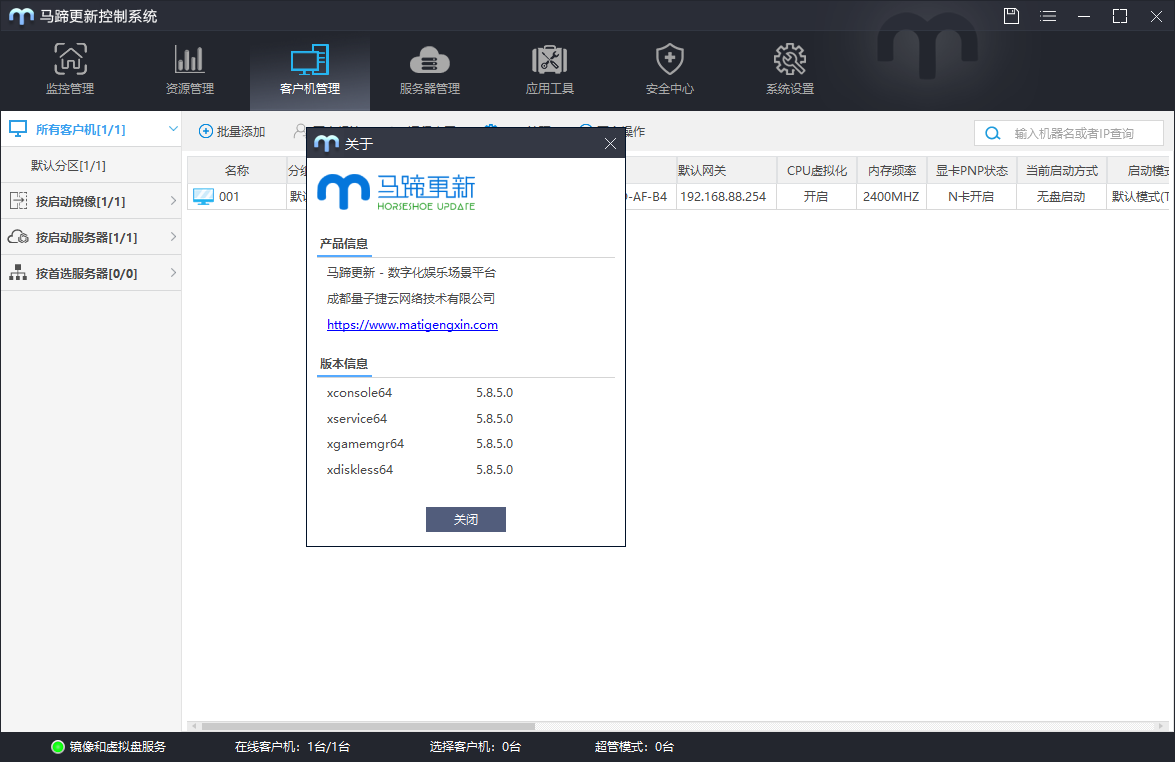Click the 版本信息 section heading

click(x=344, y=363)
